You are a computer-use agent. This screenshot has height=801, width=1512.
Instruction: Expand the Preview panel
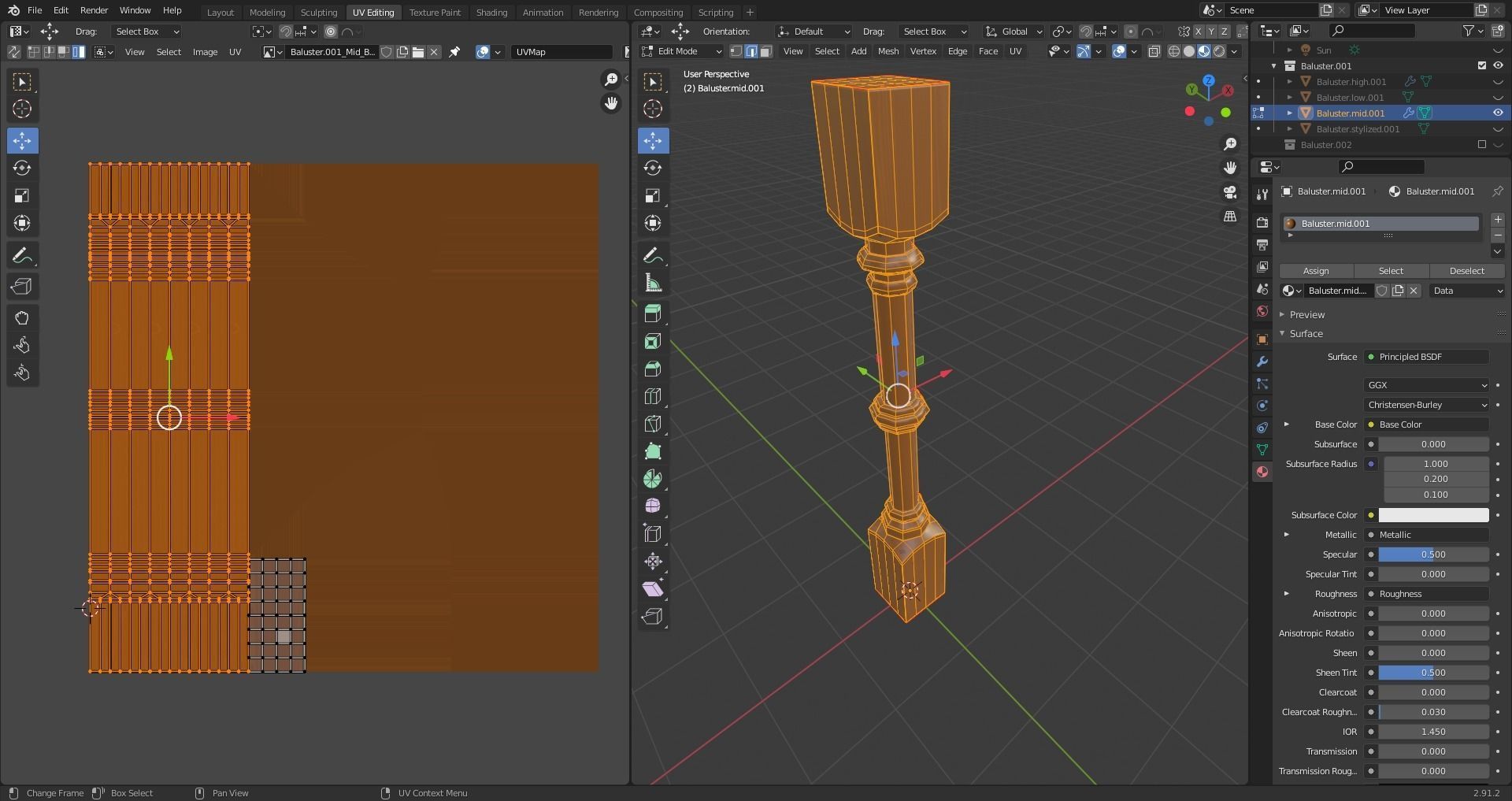point(1307,314)
